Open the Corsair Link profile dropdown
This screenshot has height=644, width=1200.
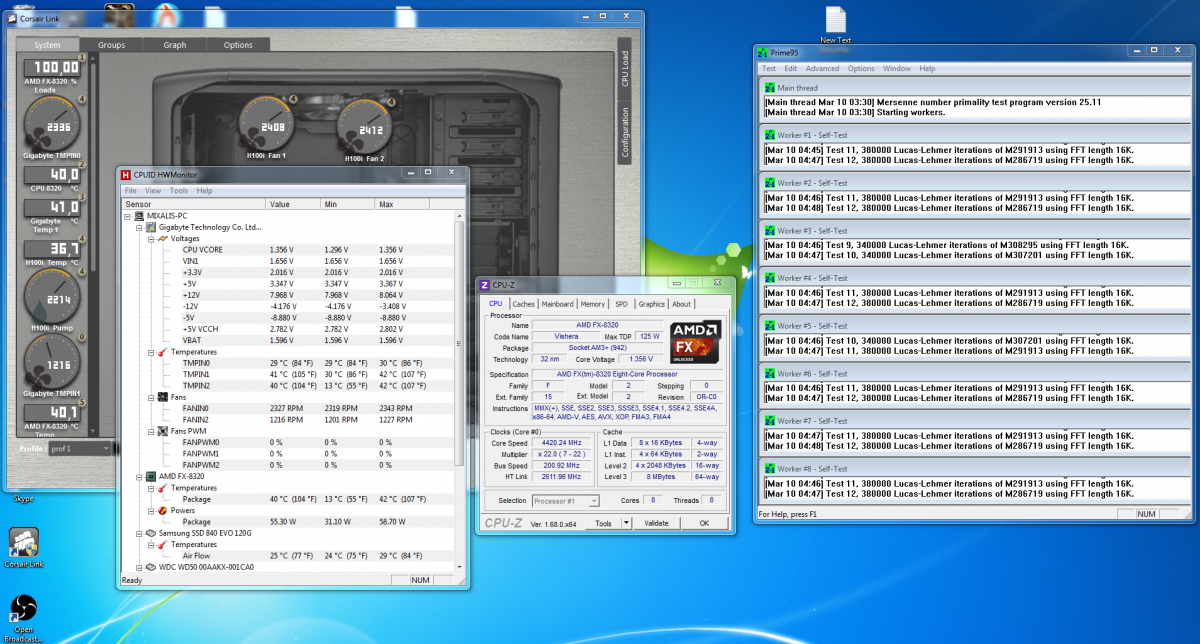tap(80, 449)
